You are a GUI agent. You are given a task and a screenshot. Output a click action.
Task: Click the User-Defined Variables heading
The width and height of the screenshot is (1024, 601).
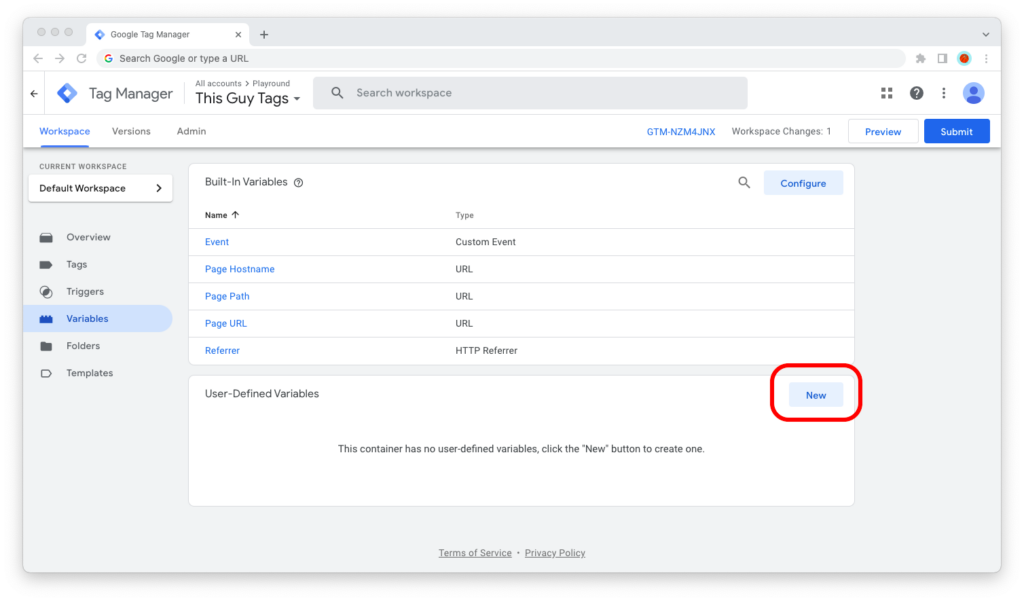point(262,394)
